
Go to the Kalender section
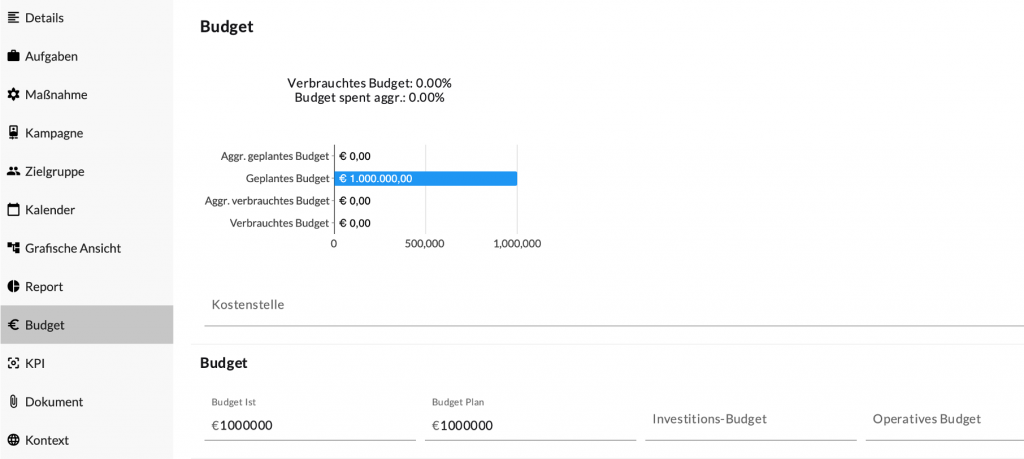click(x=50, y=210)
